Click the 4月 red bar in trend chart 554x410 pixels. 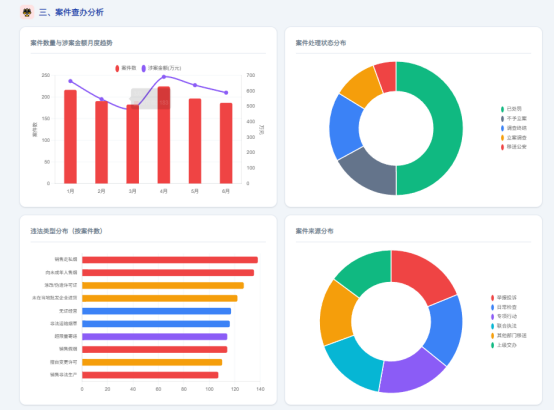[164, 135]
